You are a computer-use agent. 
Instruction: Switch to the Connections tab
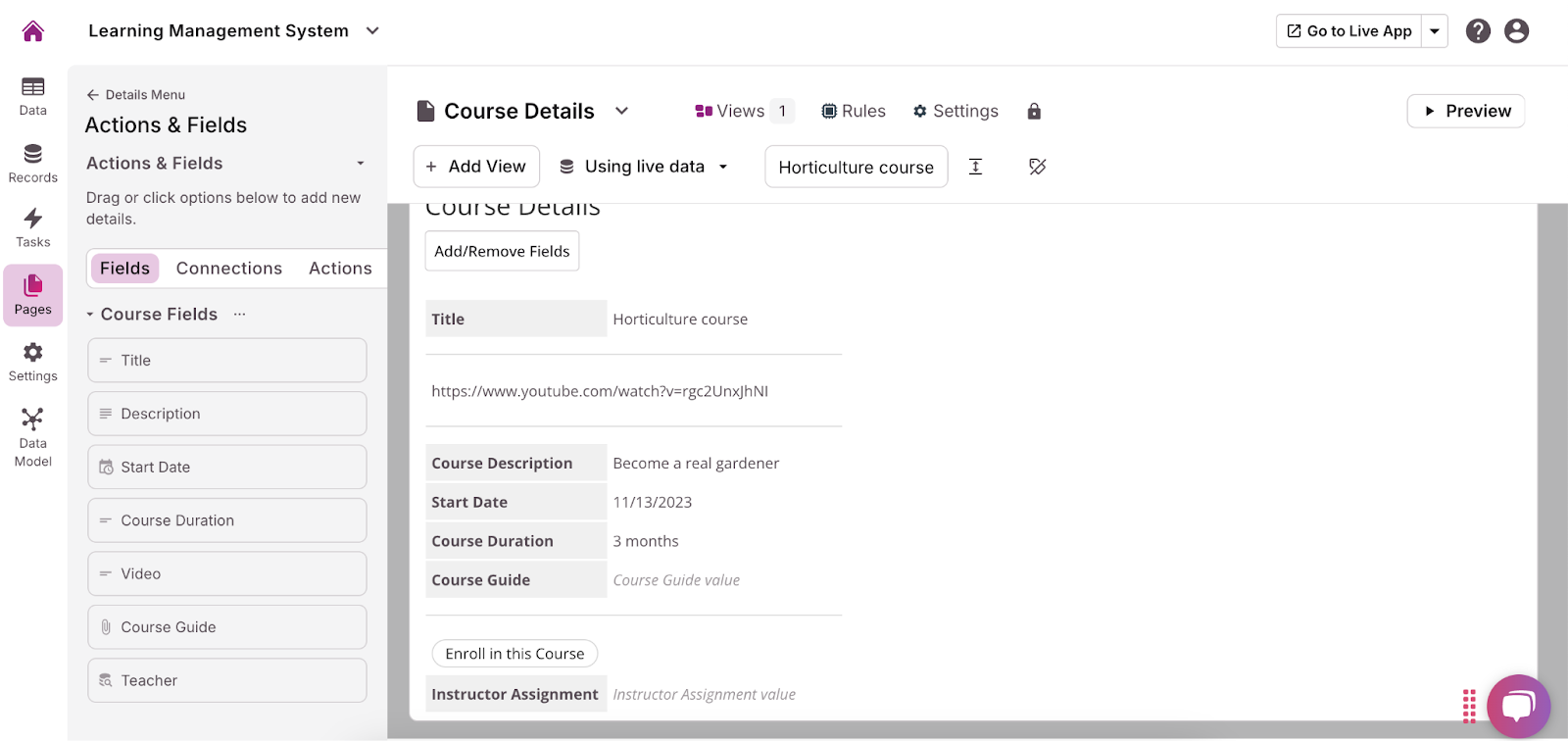[228, 269]
